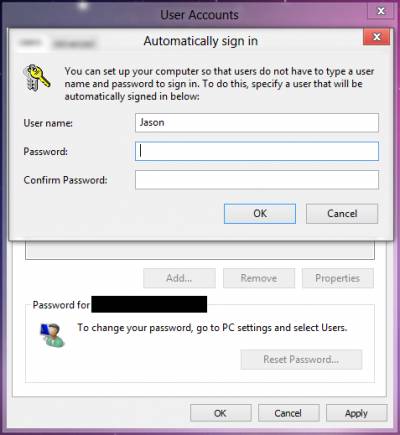This screenshot has height=435, width=400.
Task: Switch to the blurred first tab in User Accounts
Action: click(30, 43)
